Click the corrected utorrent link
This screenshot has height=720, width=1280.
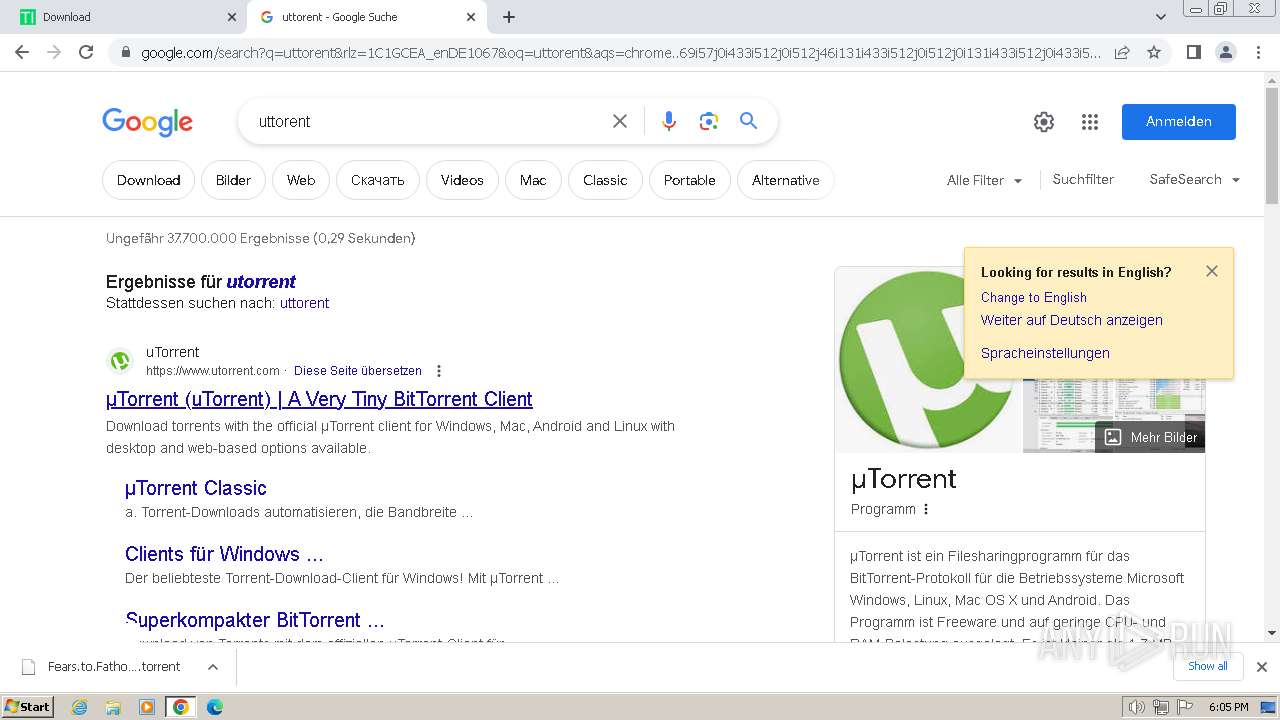pos(261,282)
